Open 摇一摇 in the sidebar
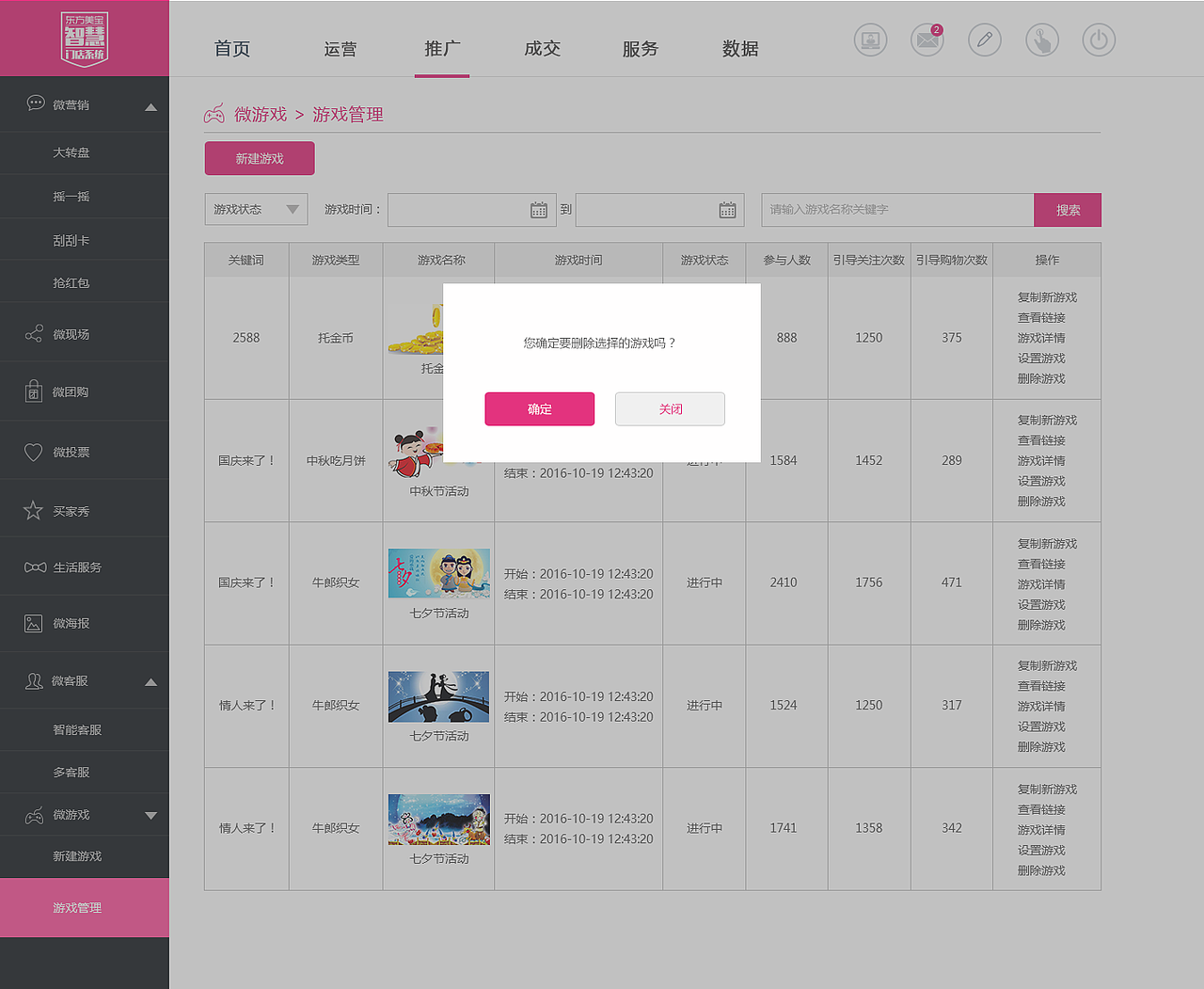Viewport: 1204px width, 989px height. [x=71, y=197]
